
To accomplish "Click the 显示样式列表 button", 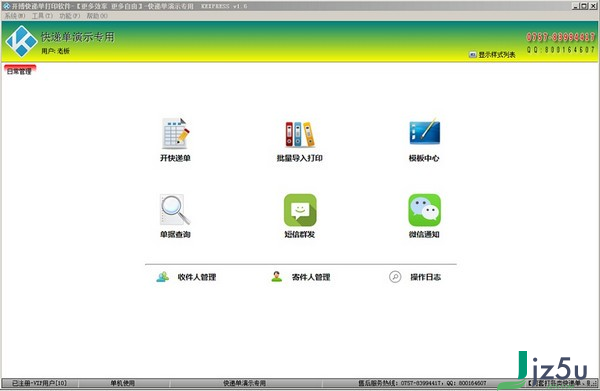I will point(492,55).
